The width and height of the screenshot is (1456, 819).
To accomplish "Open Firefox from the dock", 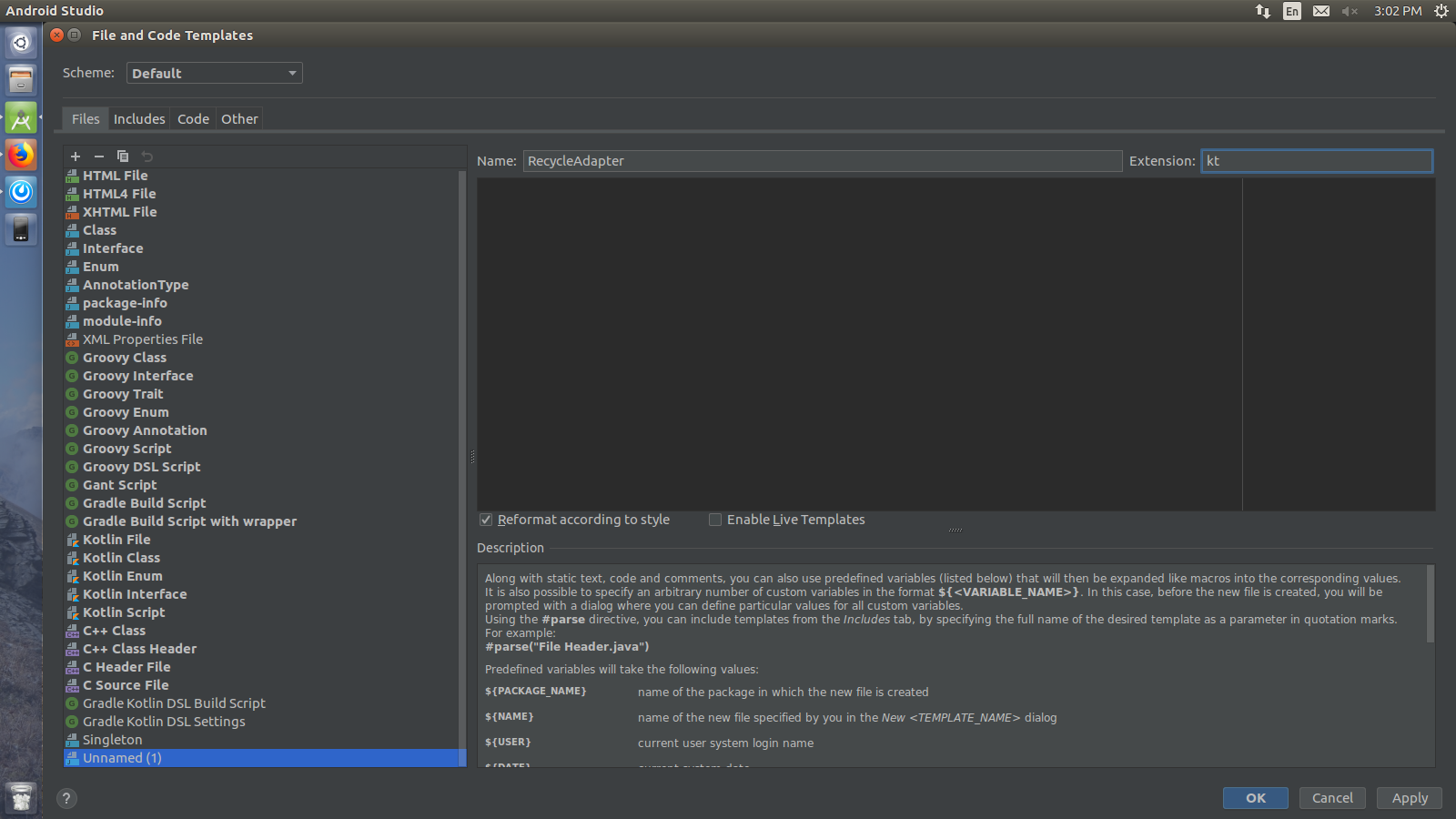I will click(21, 155).
